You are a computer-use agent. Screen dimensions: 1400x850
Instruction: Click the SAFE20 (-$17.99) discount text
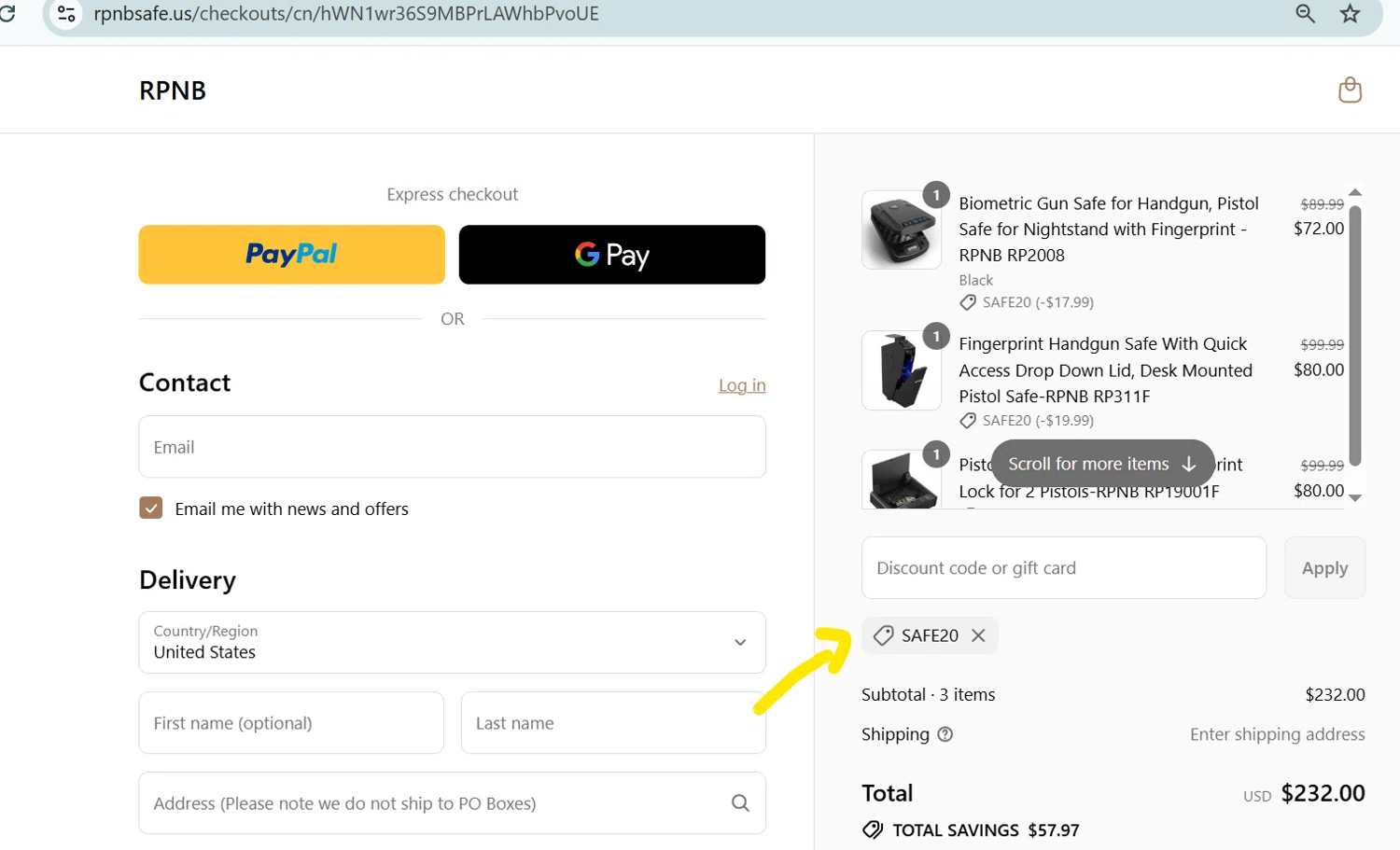tap(1038, 302)
